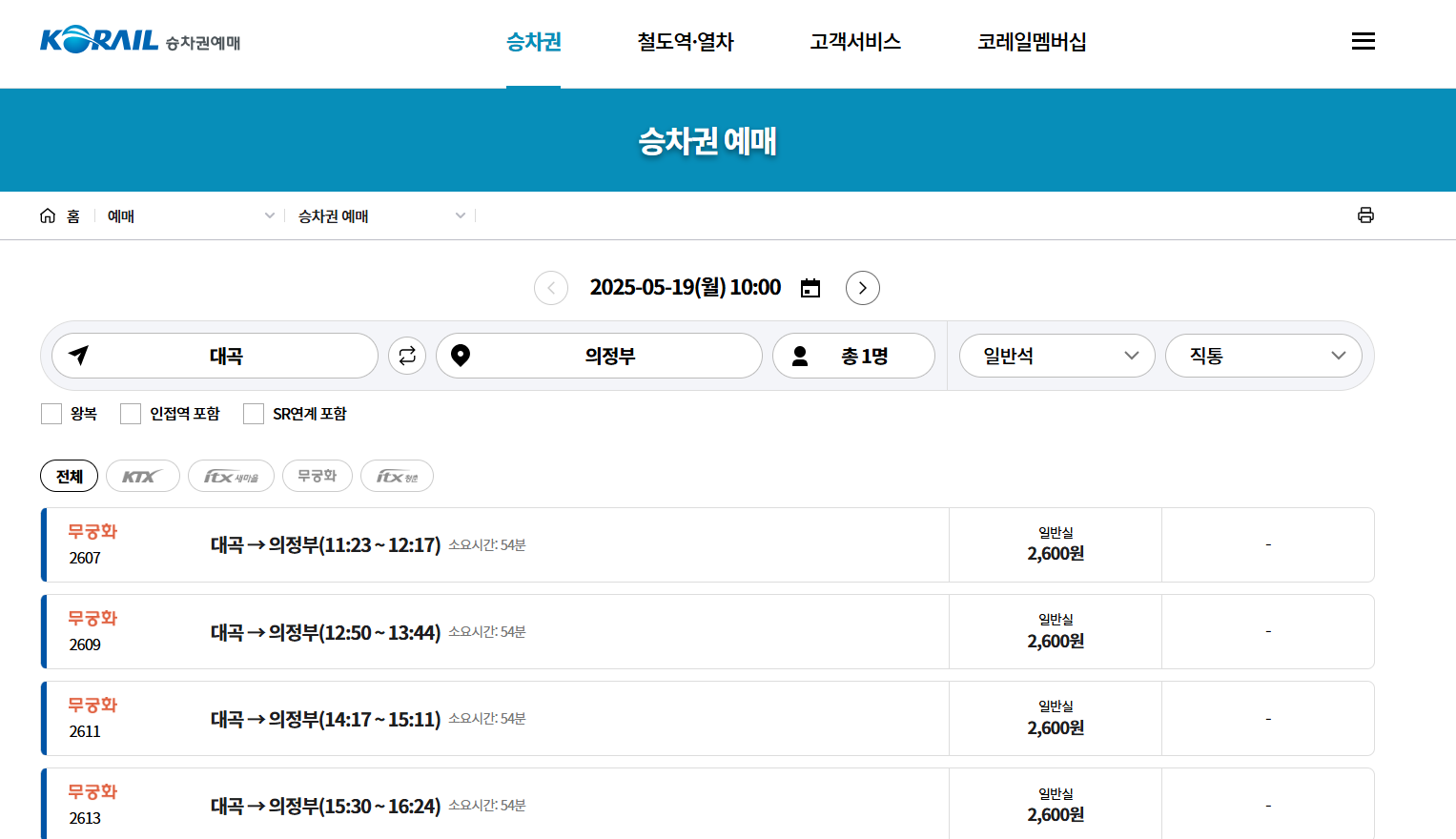Click the 무궁화 2611 train label
Screen dimensions: 1456x839
click(92, 718)
